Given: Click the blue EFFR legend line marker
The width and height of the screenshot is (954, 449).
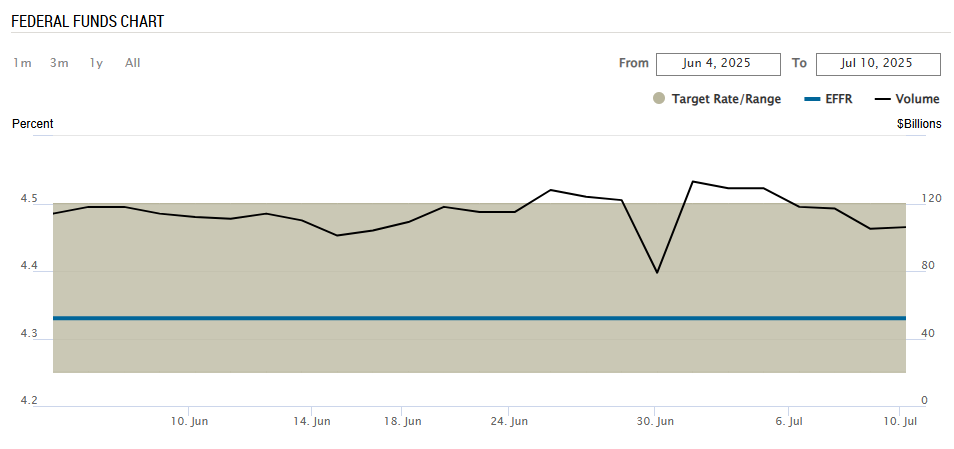Looking at the screenshot, I should [812, 99].
